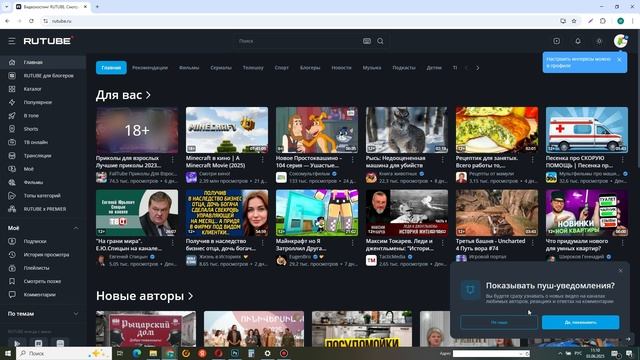Open RUTUBE x PREMIER in sidebar
Viewport: 640px width, 360px height.
(x=43, y=209)
